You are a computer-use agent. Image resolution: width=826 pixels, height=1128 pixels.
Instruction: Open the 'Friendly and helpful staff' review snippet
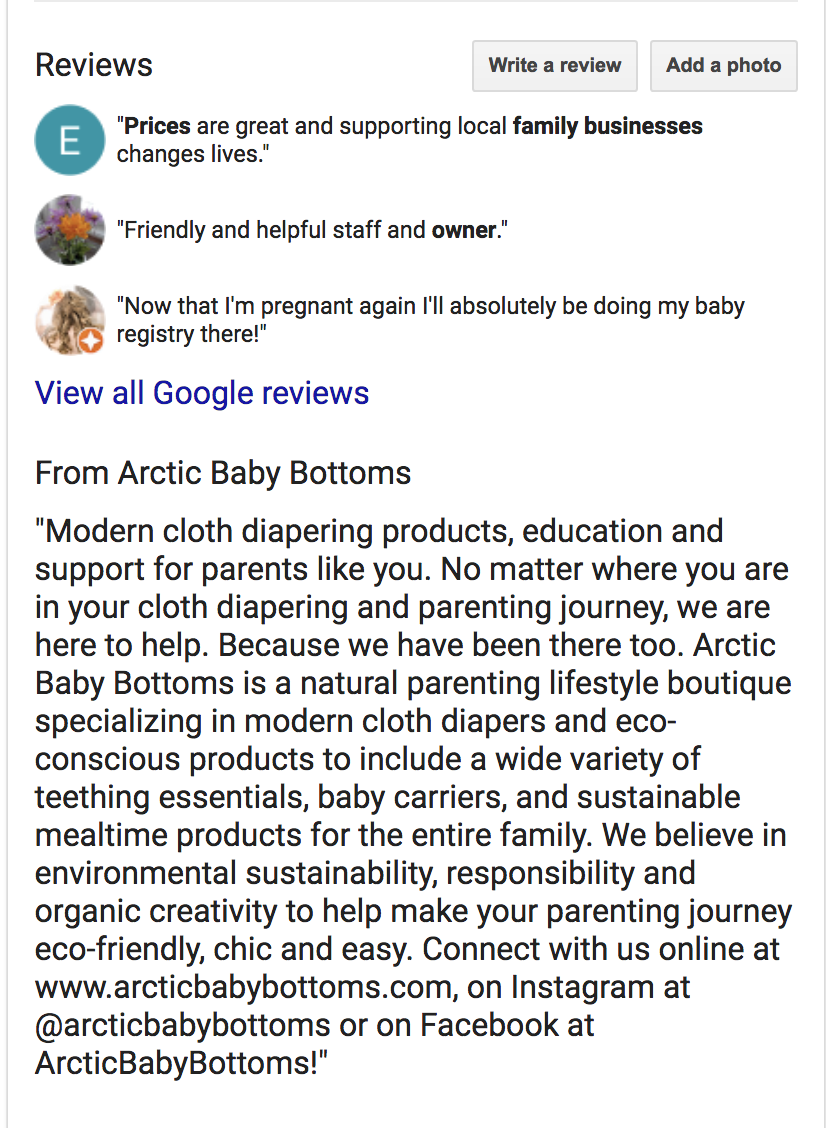(x=312, y=229)
